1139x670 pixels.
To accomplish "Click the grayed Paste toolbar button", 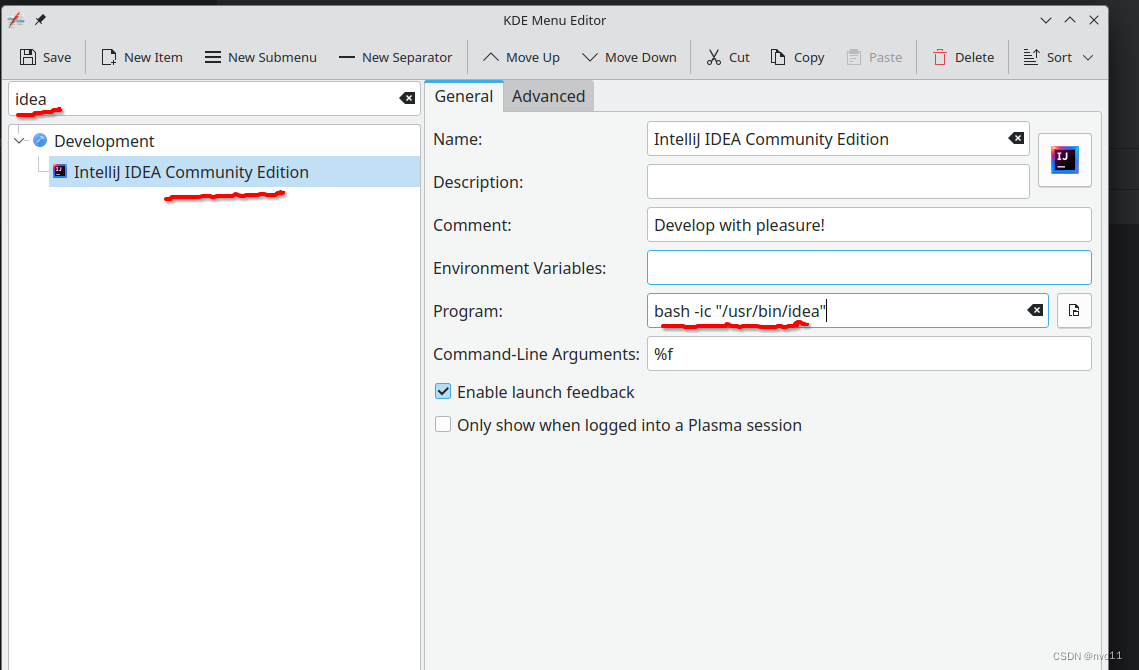I will (x=875, y=57).
